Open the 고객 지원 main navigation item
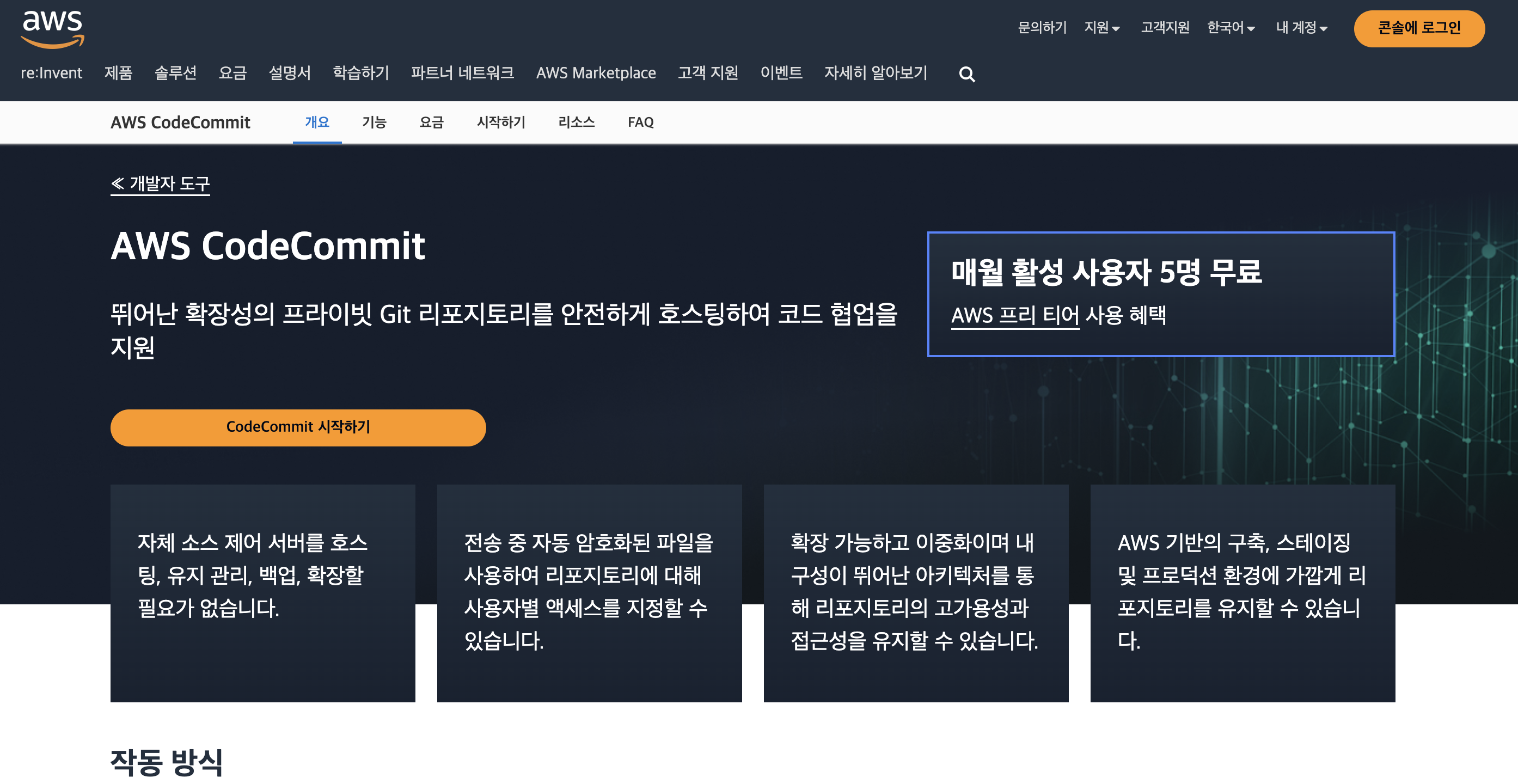 [708, 73]
